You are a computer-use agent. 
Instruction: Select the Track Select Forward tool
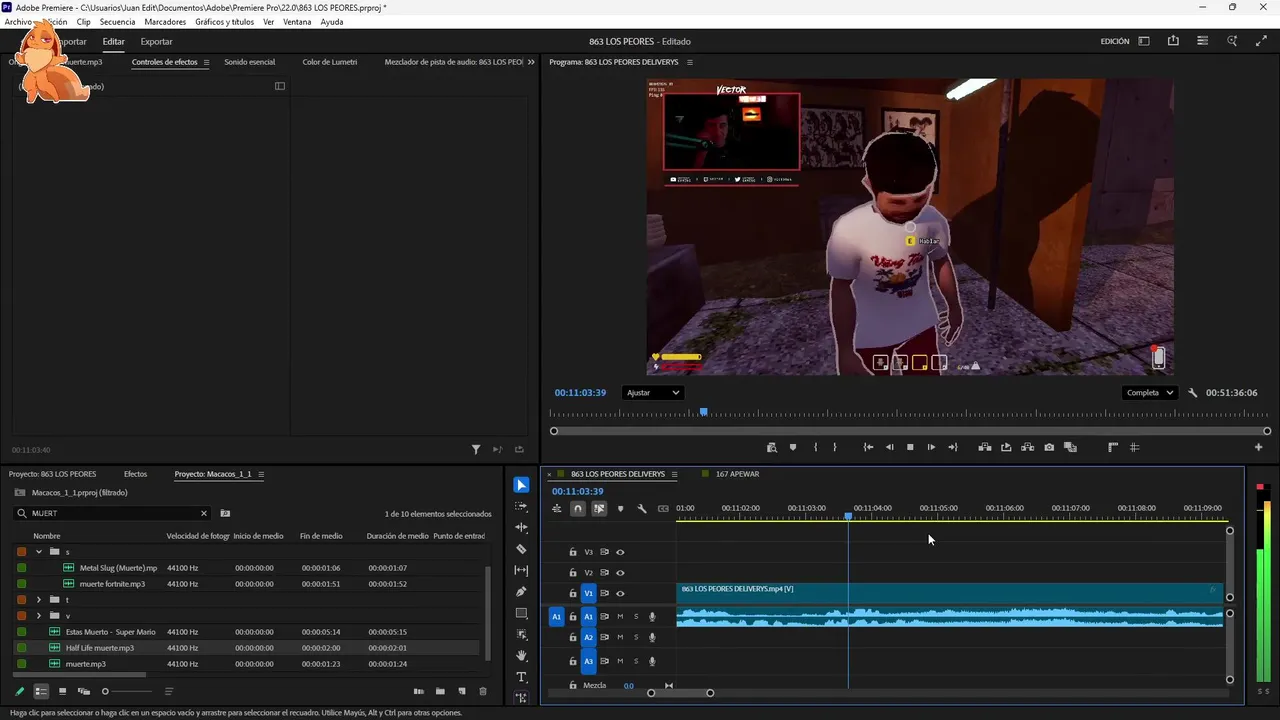tap(521, 507)
